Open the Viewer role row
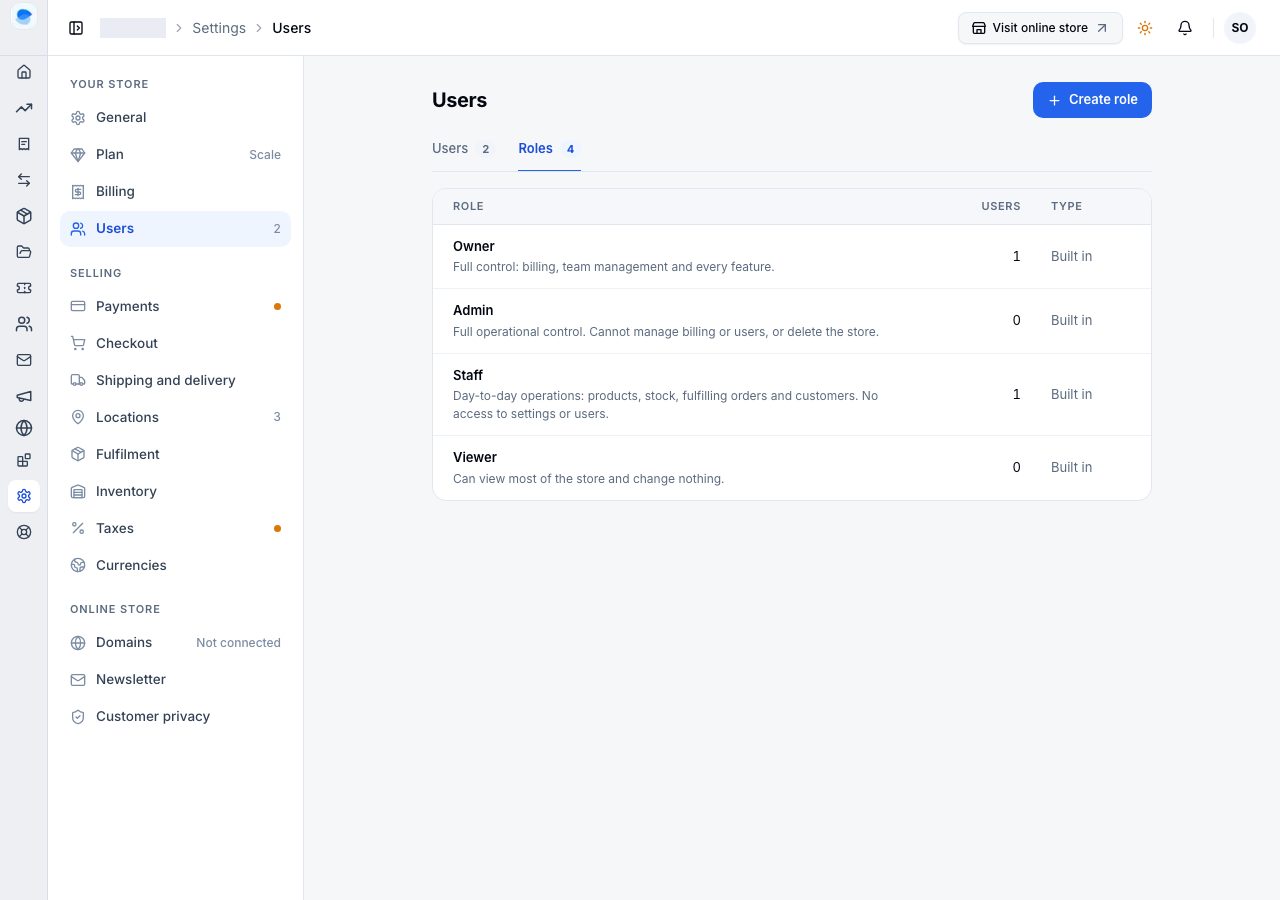This screenshot has width=1280, height=900. click(x=792, y=468)
